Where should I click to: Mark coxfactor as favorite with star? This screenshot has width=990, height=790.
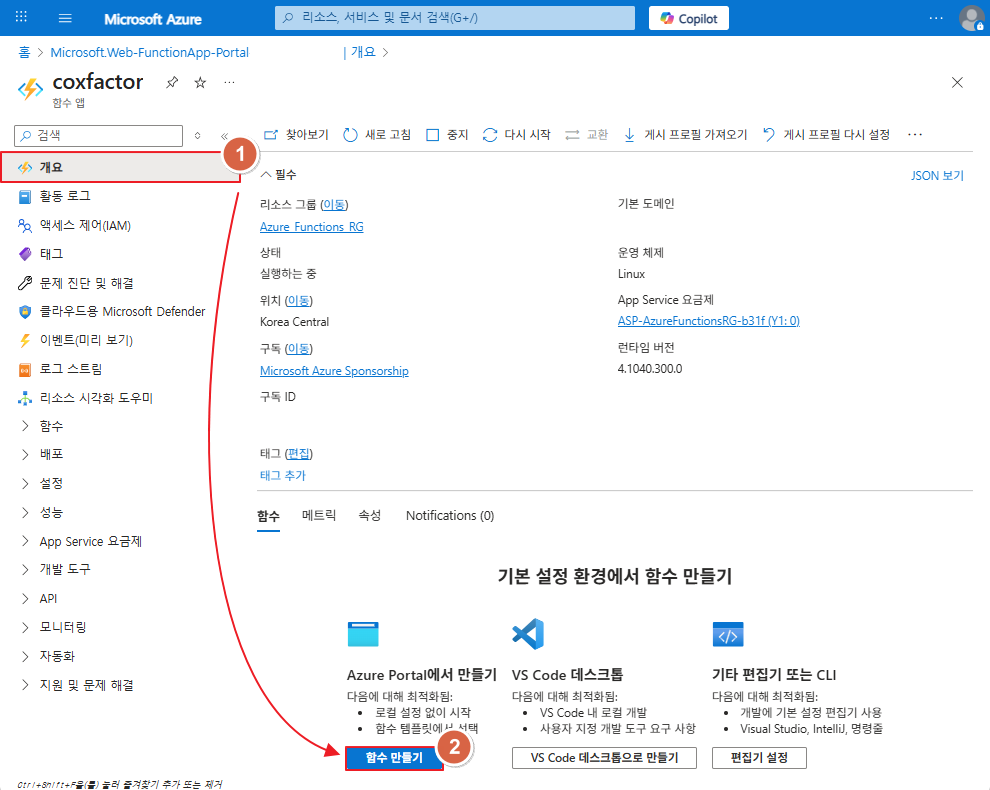tap(200, 83)
